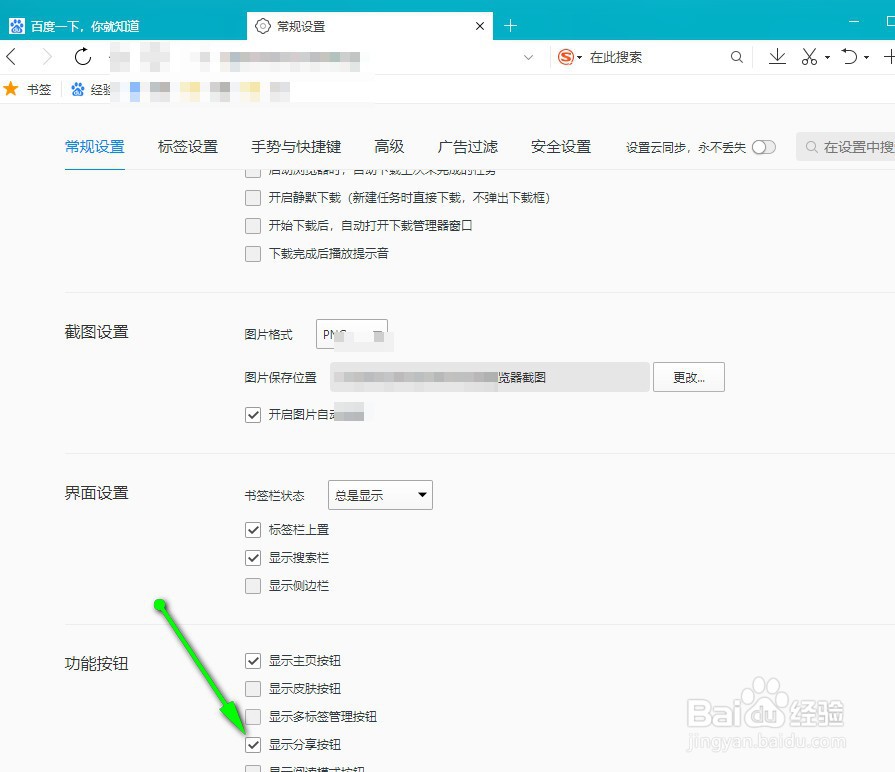Enable 开启静默下载 option
The height and width of the screenshot is (772, 895).
click(x=253, y=198)
